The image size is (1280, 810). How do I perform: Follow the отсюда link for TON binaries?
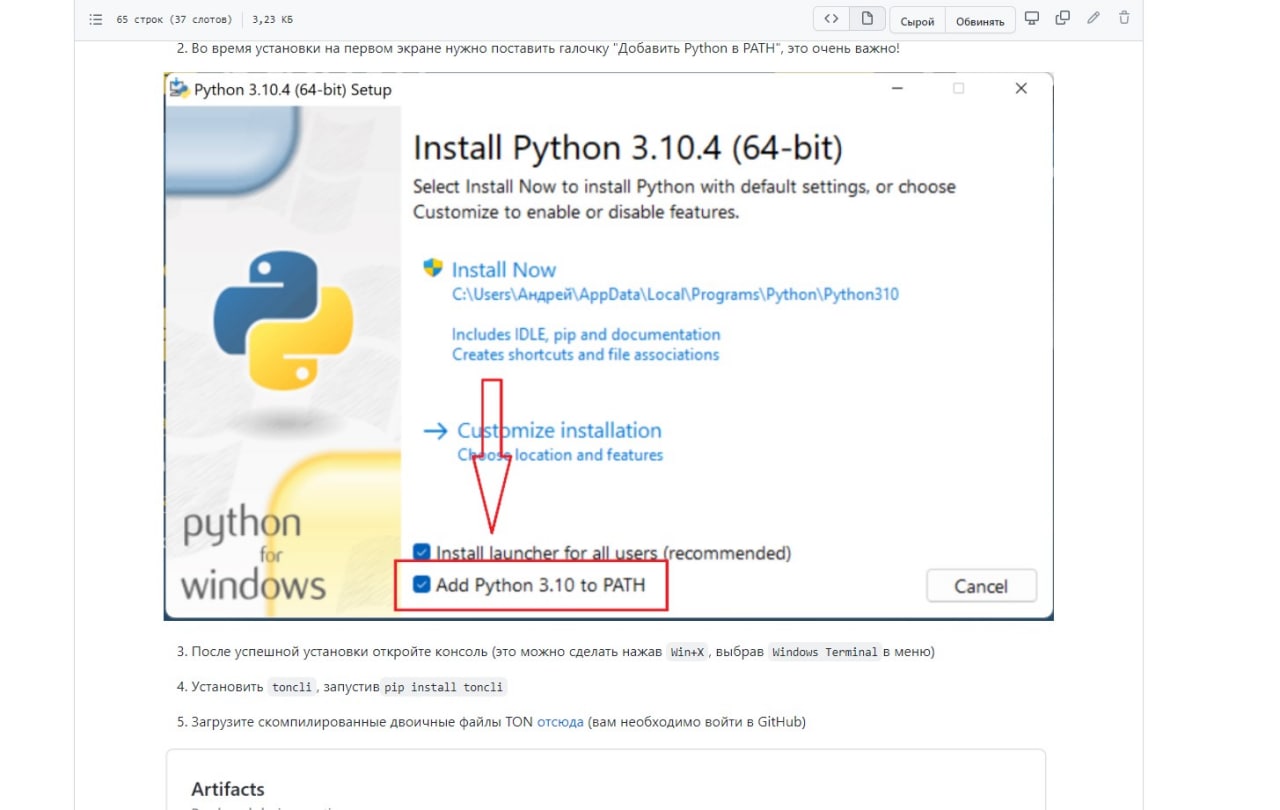click(560, 721)
